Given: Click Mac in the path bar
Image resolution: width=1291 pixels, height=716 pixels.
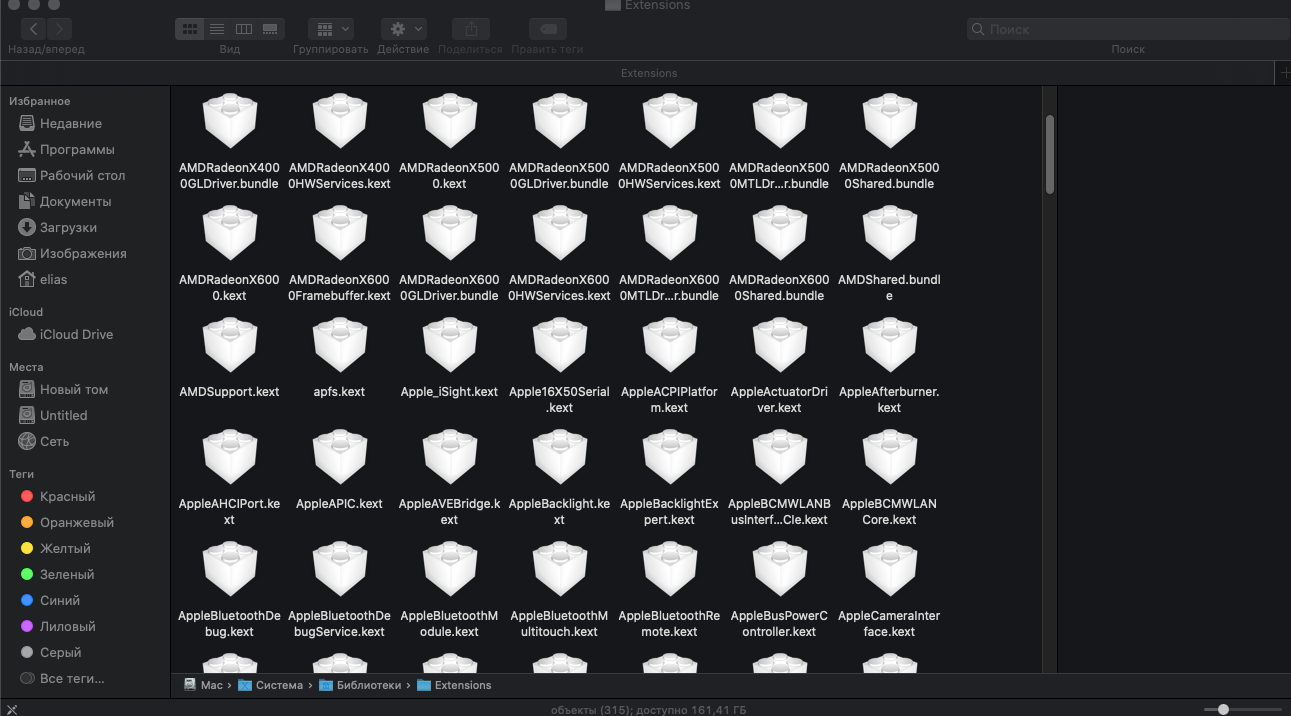Looking at the screenshot, I should click(203, 685).
